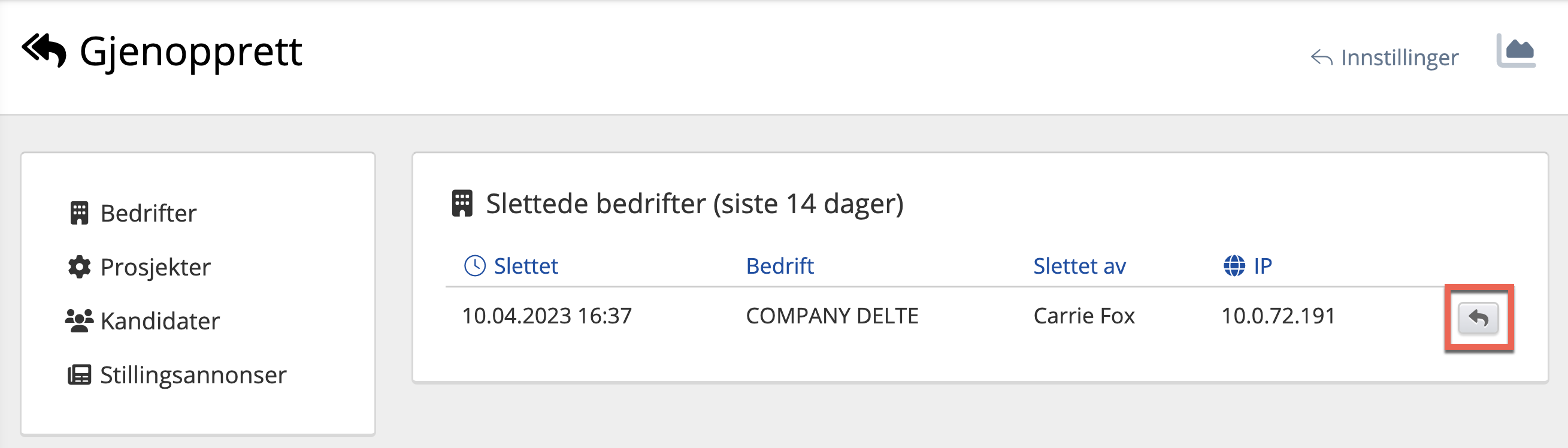The height and width of the screenshot is (448, 1568).
Task: Select Stillingsannonser in the sidebar
Action: (x=193, y=375)
